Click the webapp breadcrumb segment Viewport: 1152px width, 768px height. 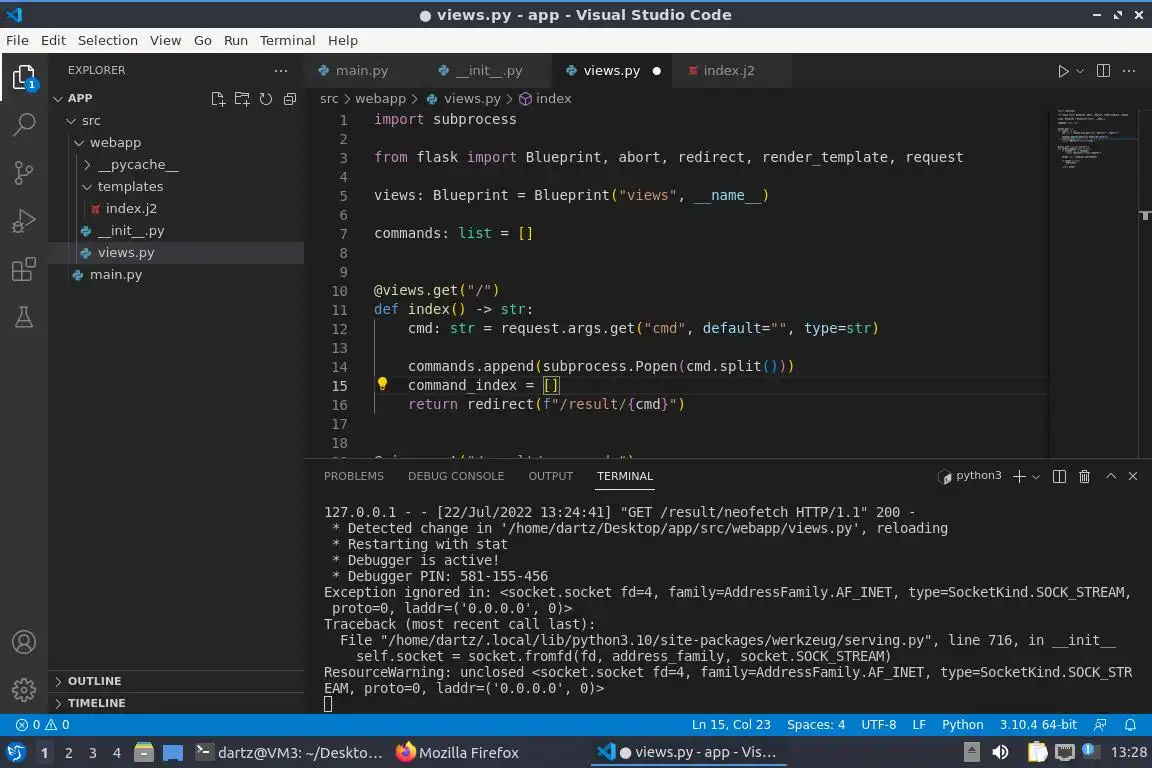pyautogui.click(x=380, y=98)
